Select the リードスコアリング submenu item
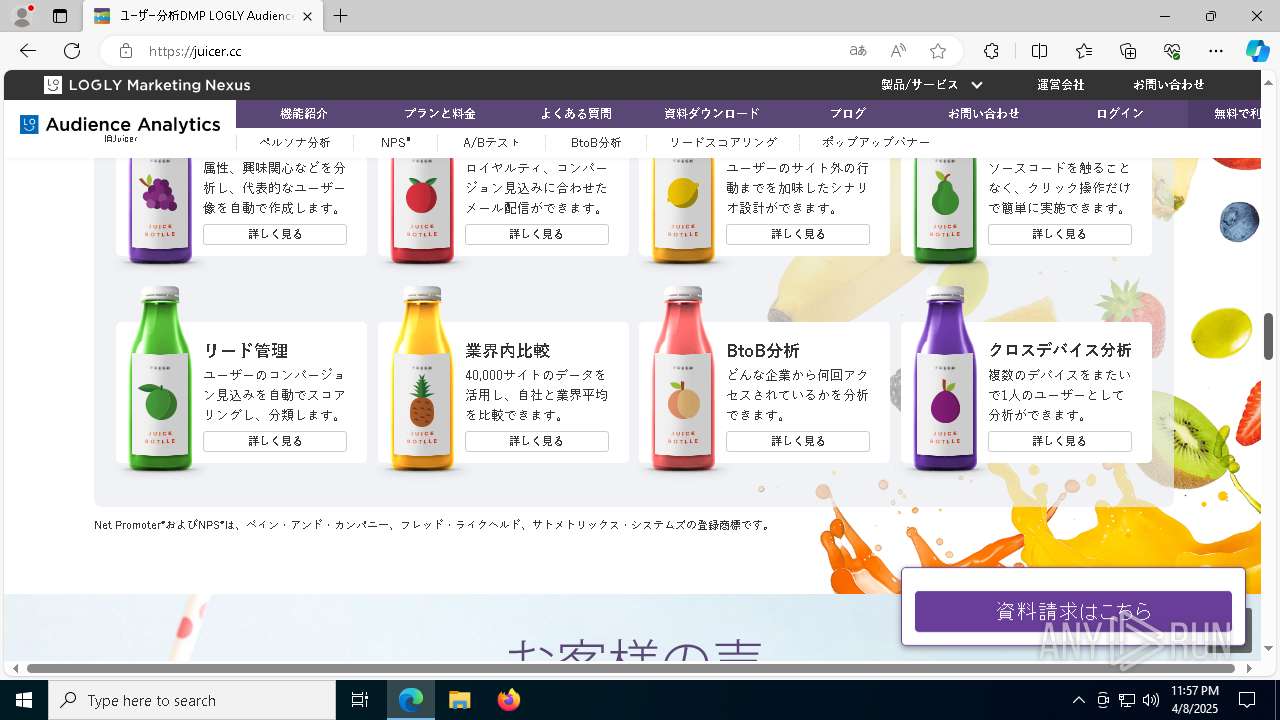This screenshot has height=720, width=1280. pyautogui.click(x=723, y=143)
